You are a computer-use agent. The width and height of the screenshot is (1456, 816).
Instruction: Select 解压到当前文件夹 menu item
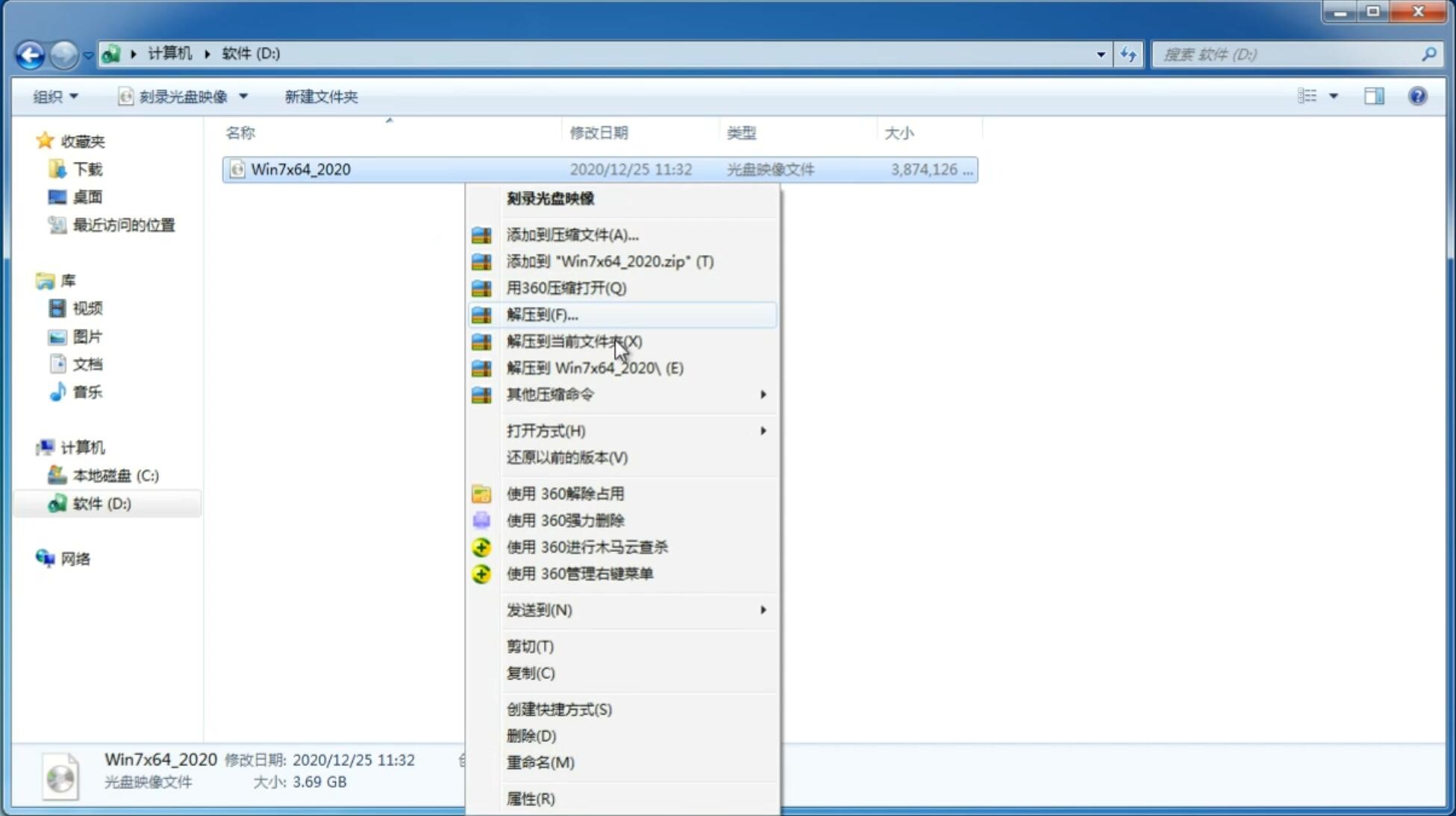click(575, 341)
